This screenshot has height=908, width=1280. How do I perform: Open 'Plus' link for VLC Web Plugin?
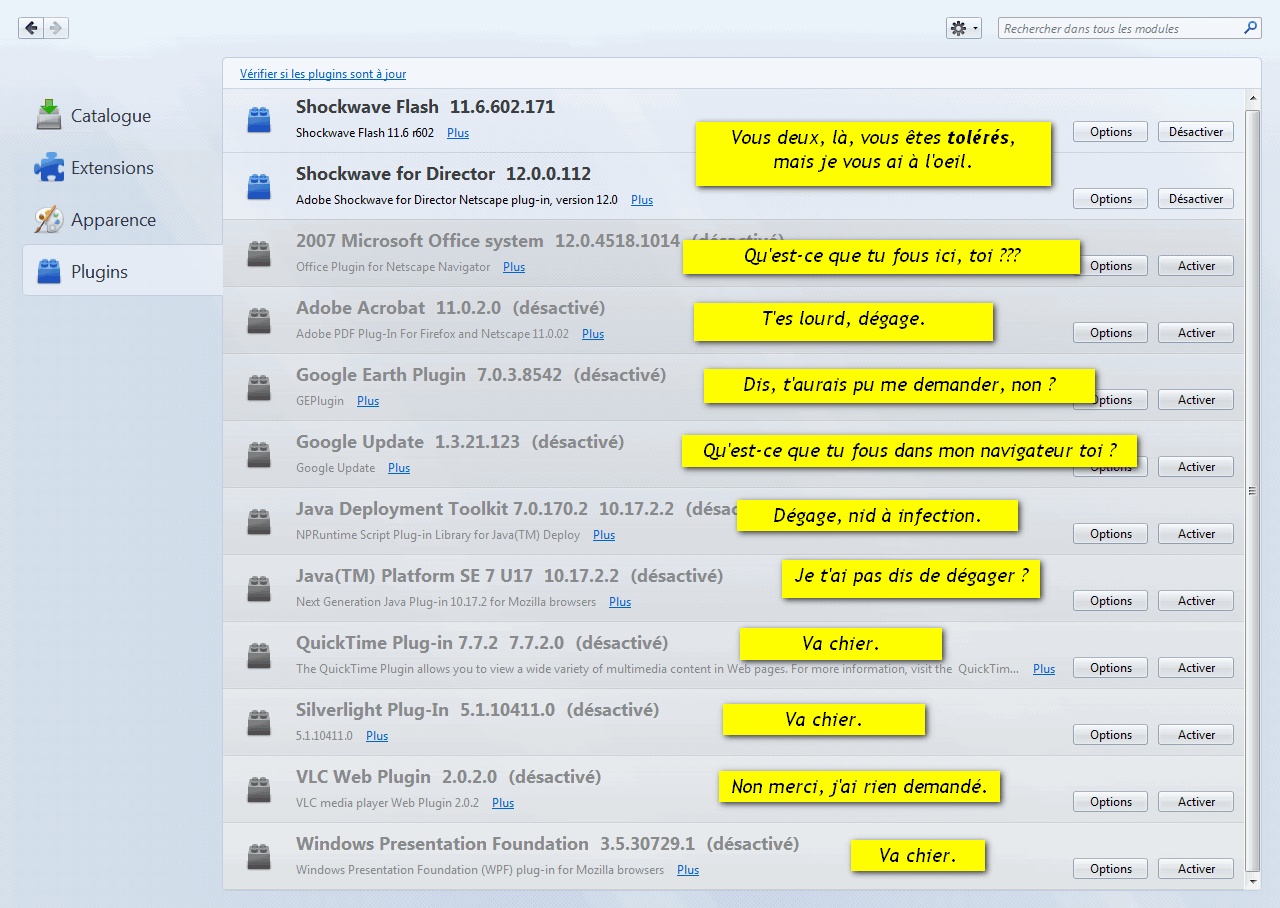[x=503, y=803]
